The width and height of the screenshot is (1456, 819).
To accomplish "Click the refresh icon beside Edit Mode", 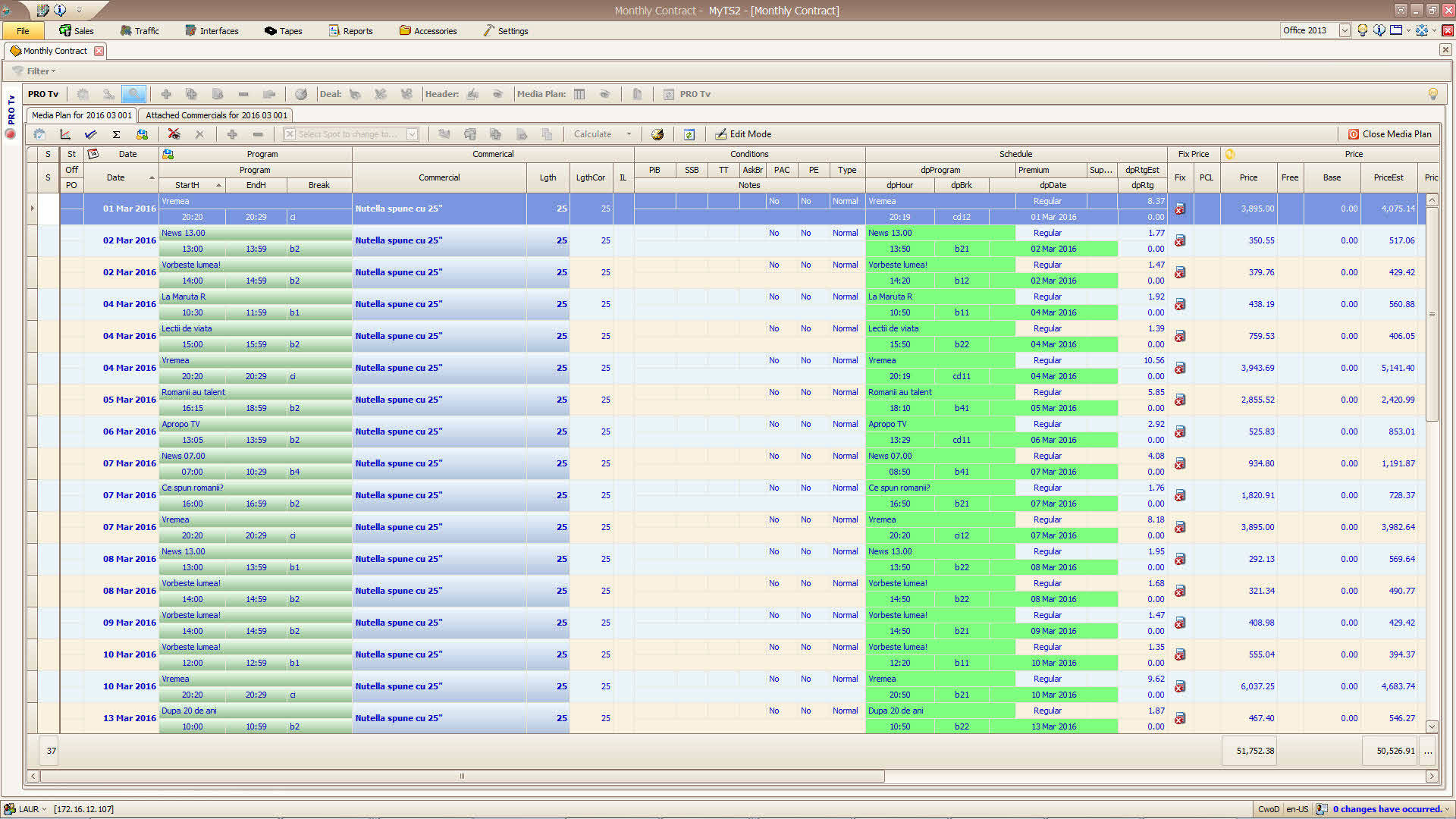I will [689, 134].
